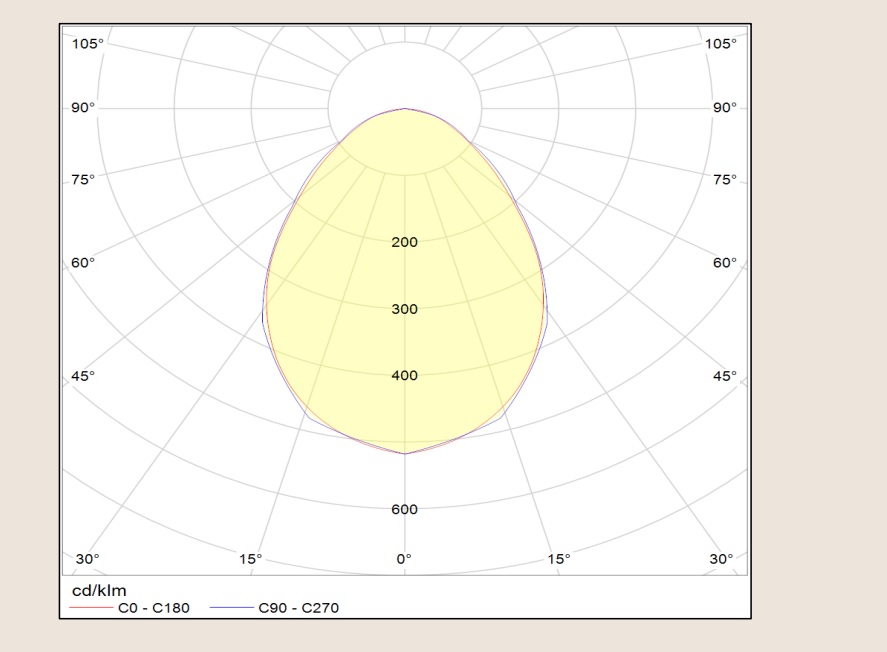This screenshot has width=887, height=652.
Task: Click the 0° angle label
Action: 404,559
